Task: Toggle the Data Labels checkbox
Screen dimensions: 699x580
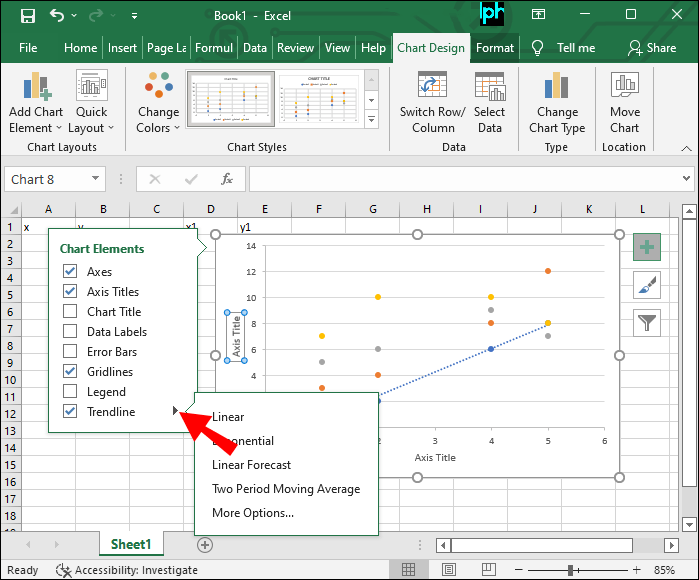Action: (70, 332)
